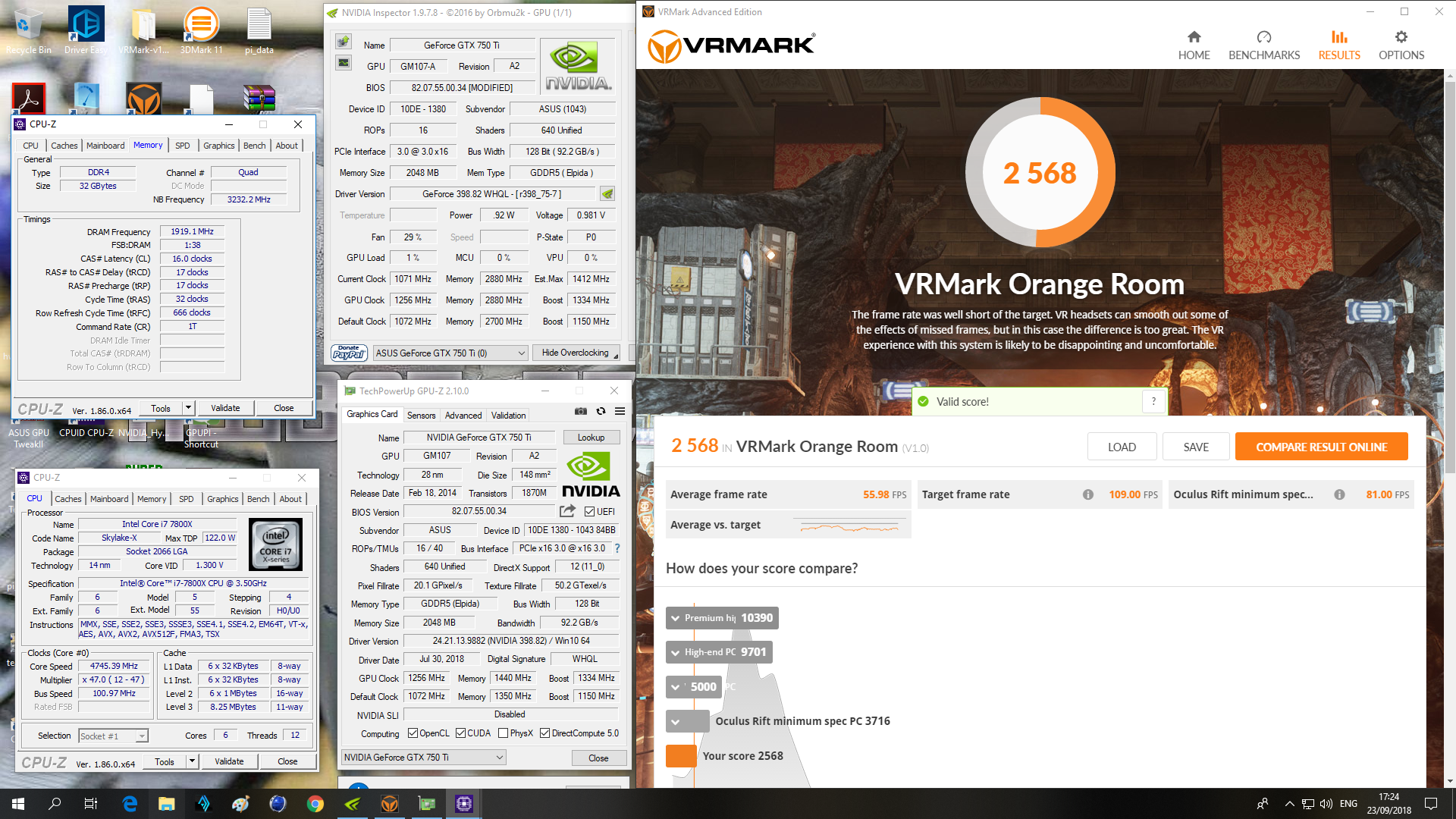Click NVIDIA driver update icon beside driver version

coord(607,193)
